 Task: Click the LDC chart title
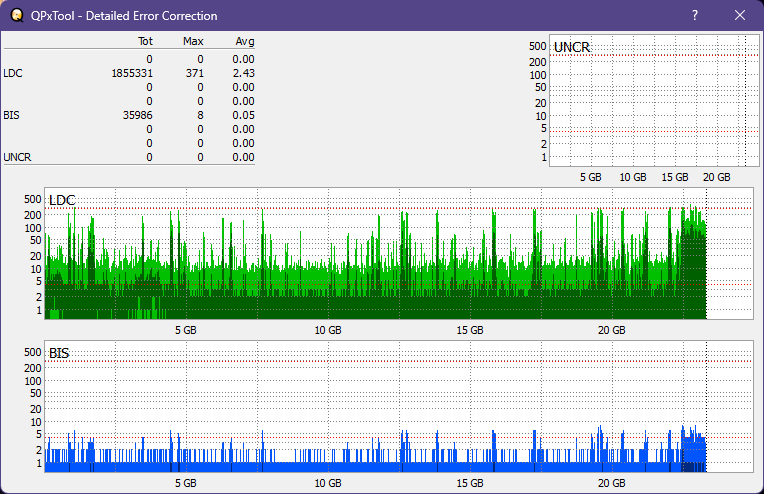(62, 200)
